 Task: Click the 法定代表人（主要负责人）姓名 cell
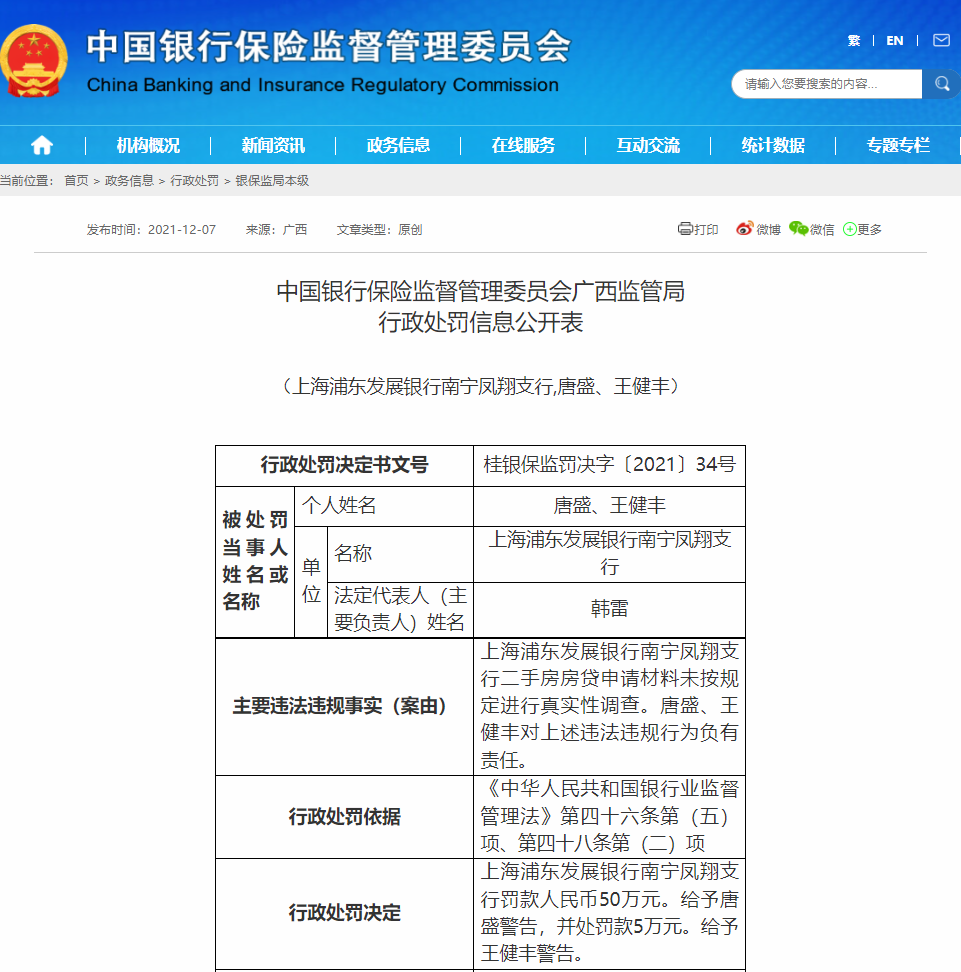pyautogui.click(x=400, y=609)
